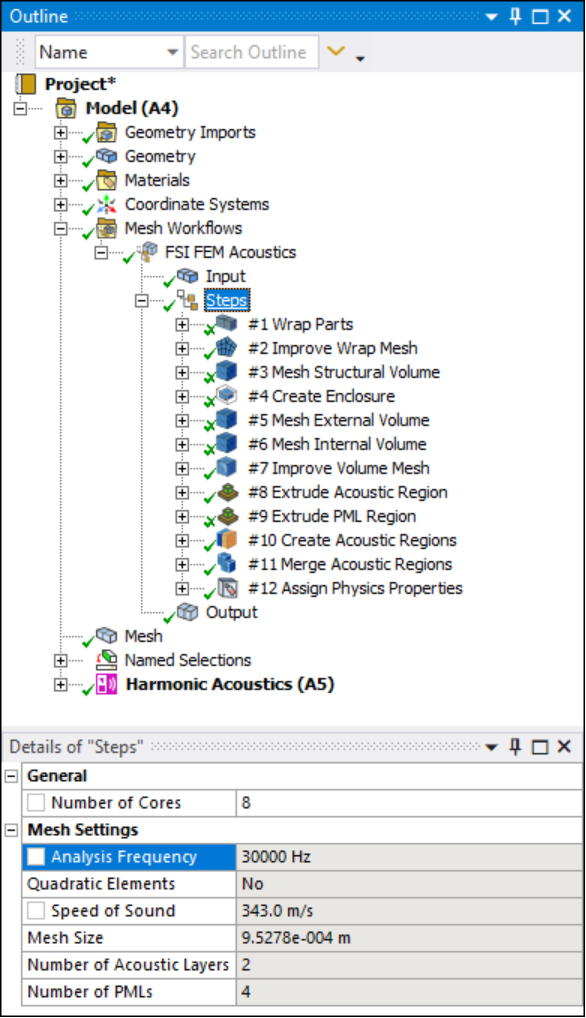Open the Details panel options arrow

[x=491, y=747]
